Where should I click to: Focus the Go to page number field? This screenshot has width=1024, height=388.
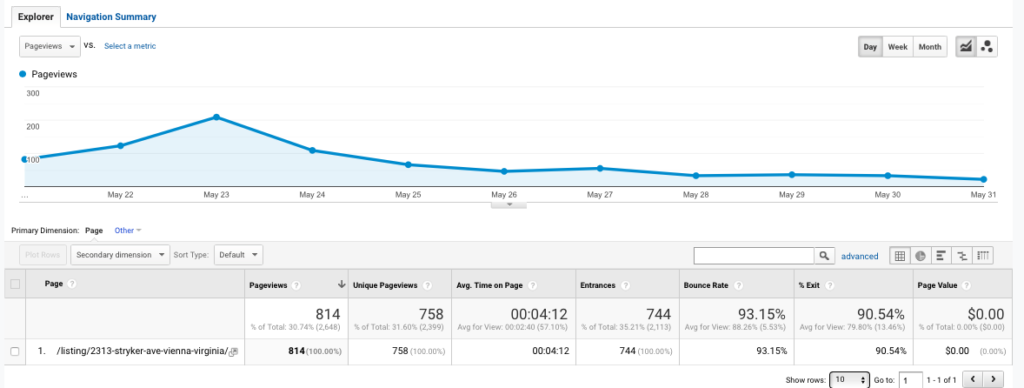click(x=910, y=380)
